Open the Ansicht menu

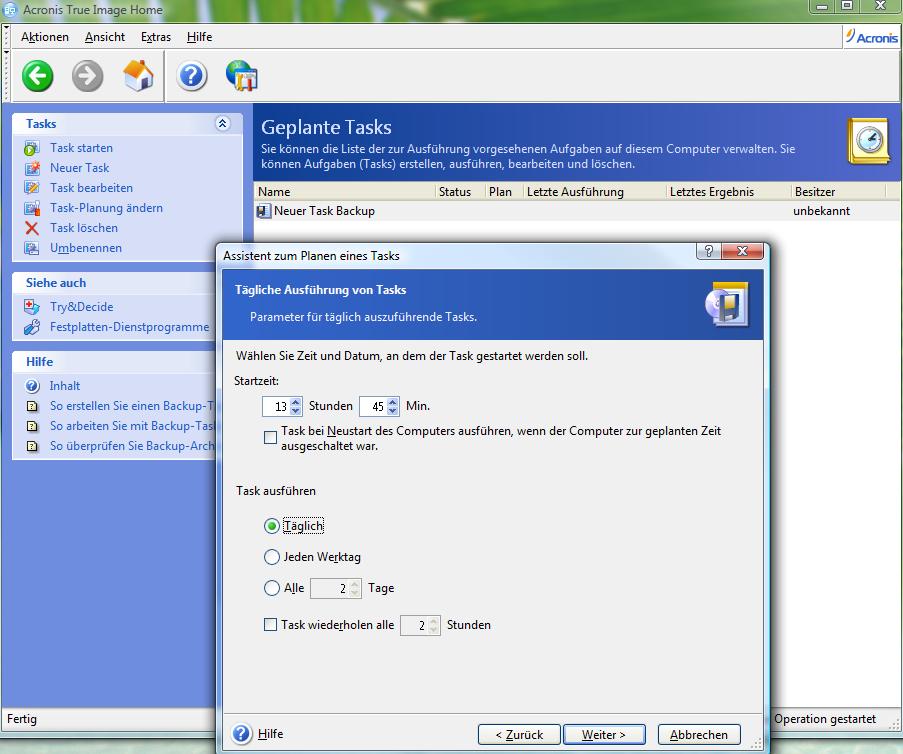pyautogui.click(x=105, y=37)
